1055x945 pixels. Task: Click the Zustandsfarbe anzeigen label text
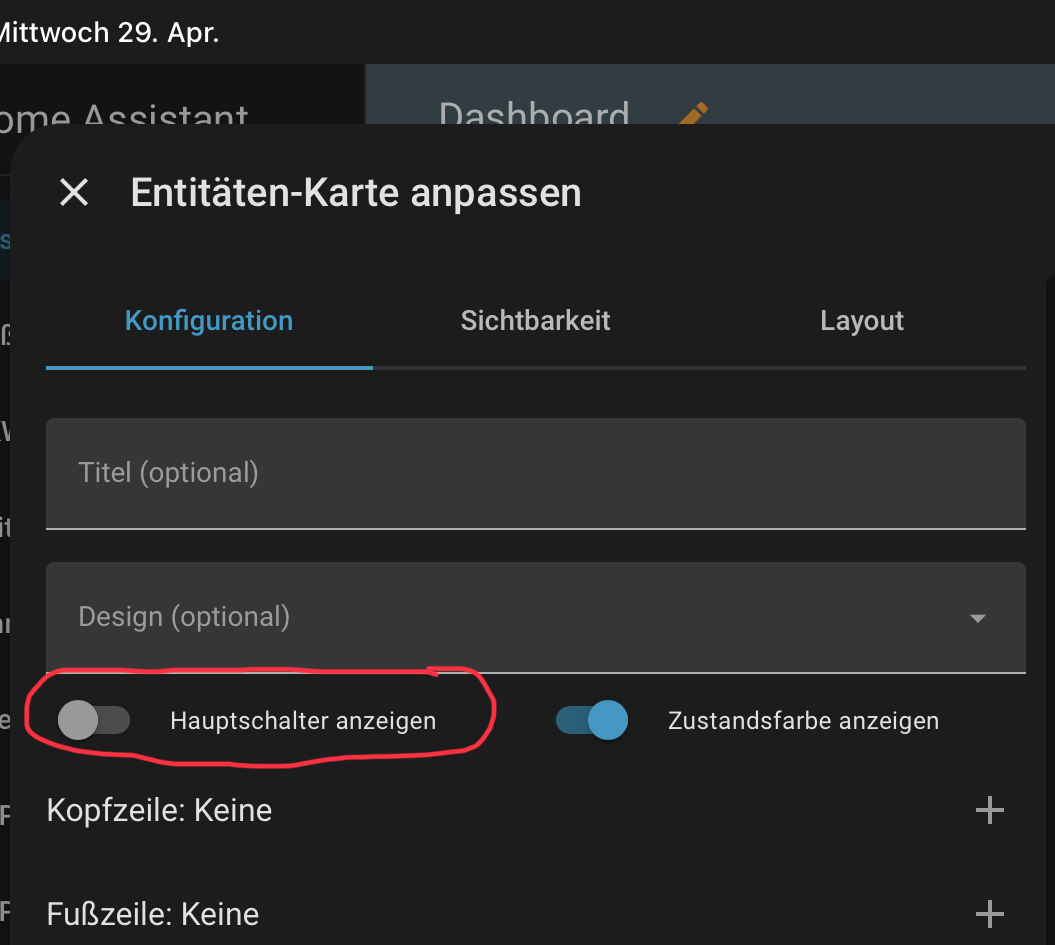point(803,721)
